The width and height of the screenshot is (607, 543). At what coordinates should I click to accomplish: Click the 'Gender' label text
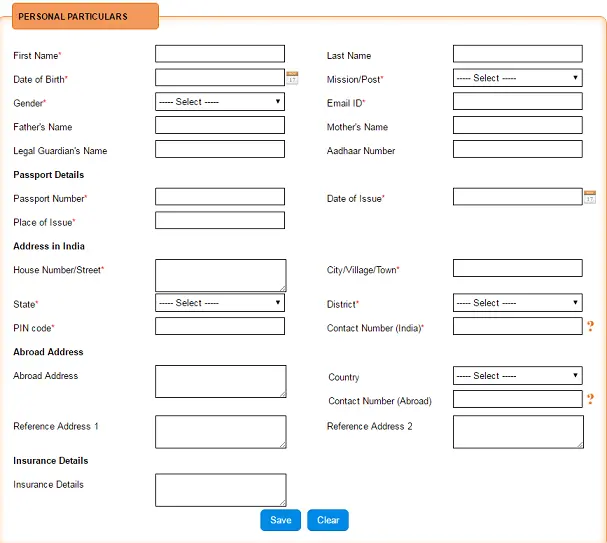[x=28, y=103]
